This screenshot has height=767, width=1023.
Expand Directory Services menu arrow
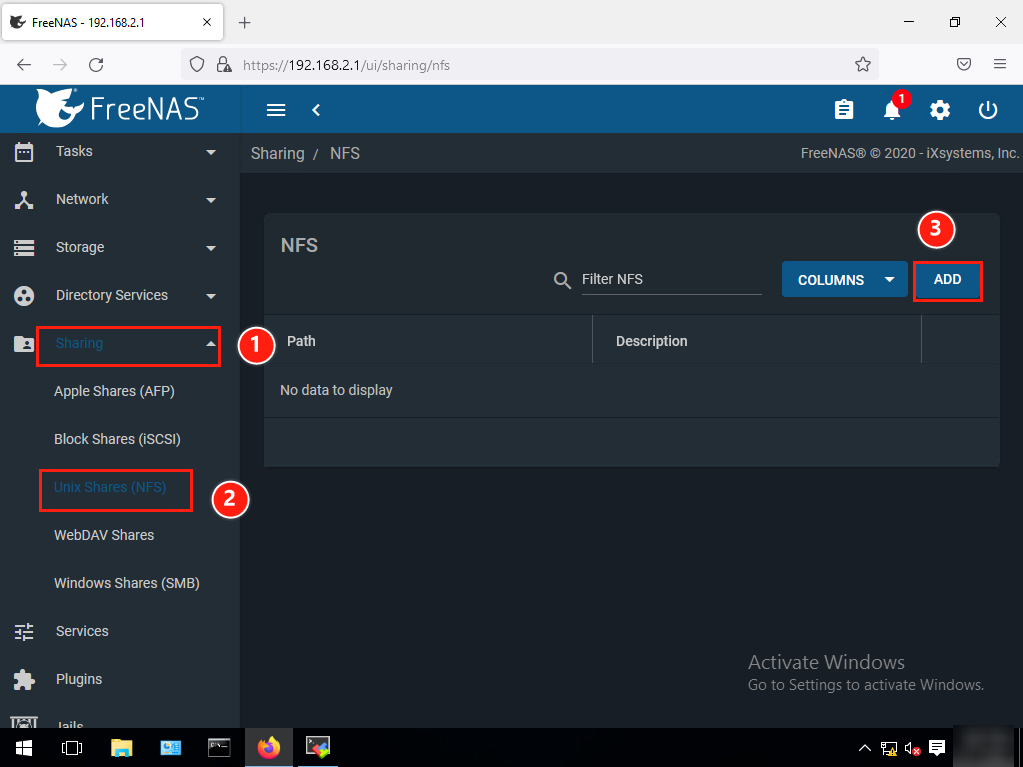(x=211, y=296)
